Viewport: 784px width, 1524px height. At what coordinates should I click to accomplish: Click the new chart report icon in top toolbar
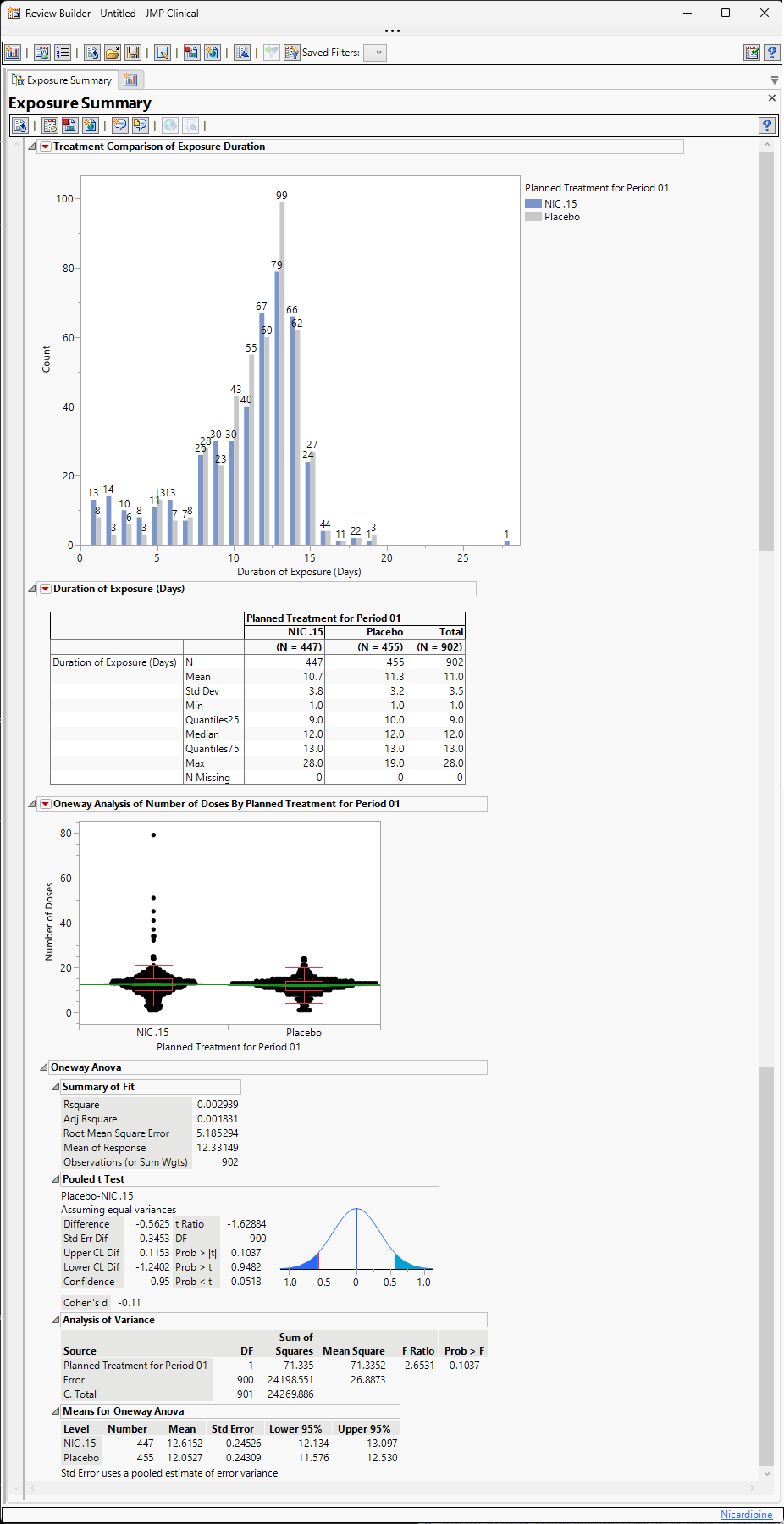point(13,53)
